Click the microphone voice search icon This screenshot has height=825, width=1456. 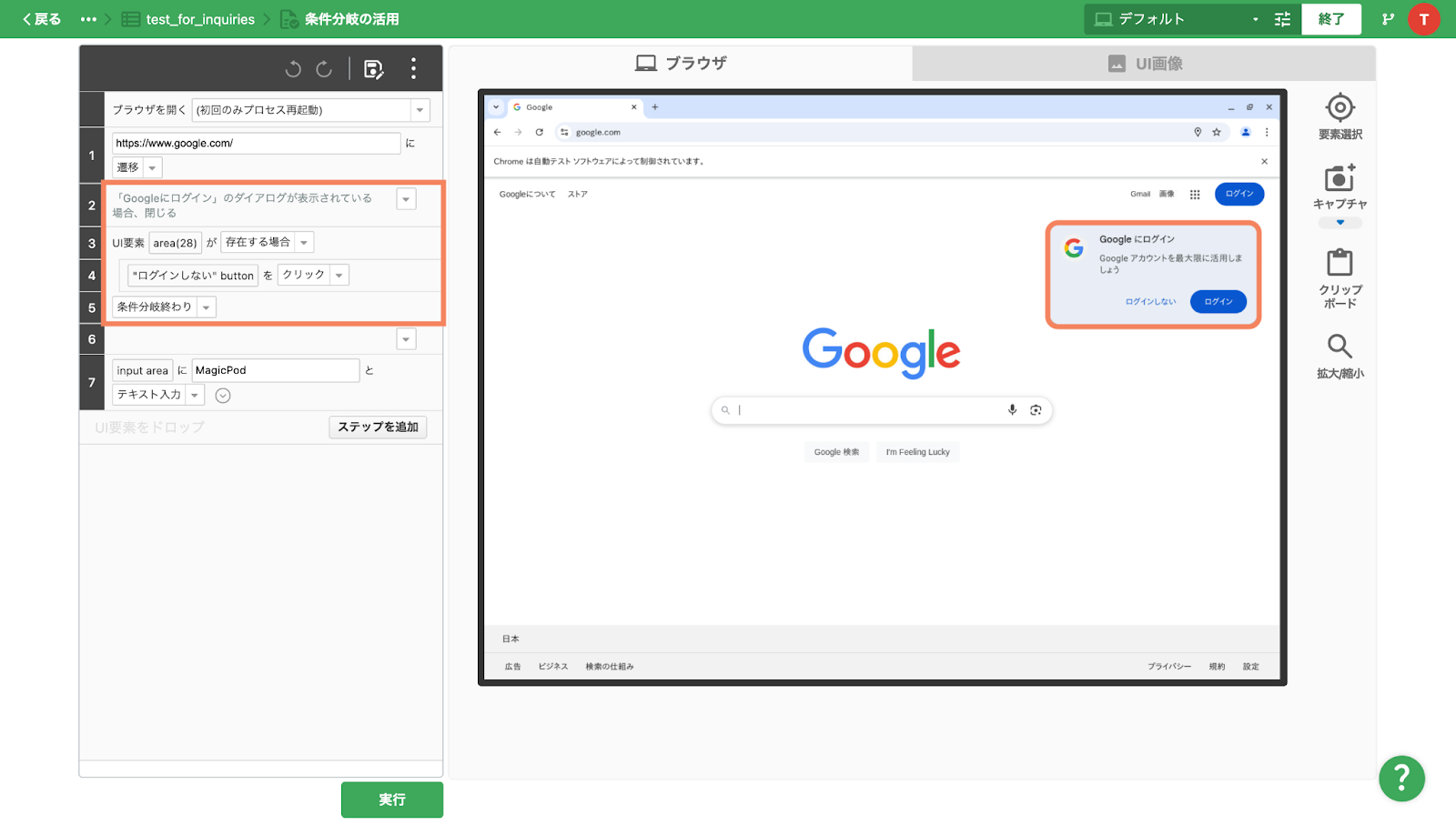point(1012,410)
